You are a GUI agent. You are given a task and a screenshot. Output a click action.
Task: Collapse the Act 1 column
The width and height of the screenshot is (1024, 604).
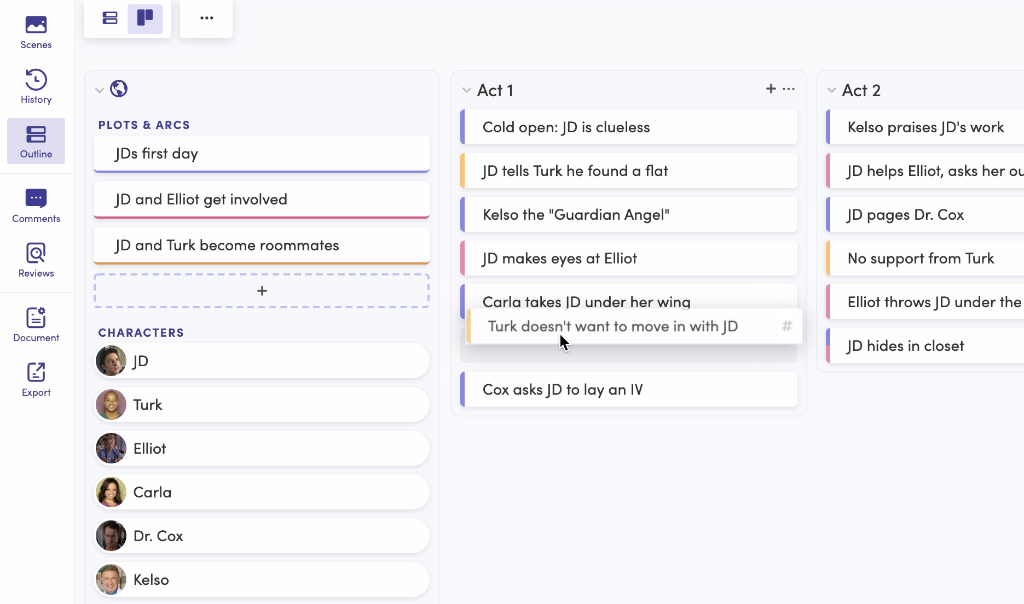[466, 90]
